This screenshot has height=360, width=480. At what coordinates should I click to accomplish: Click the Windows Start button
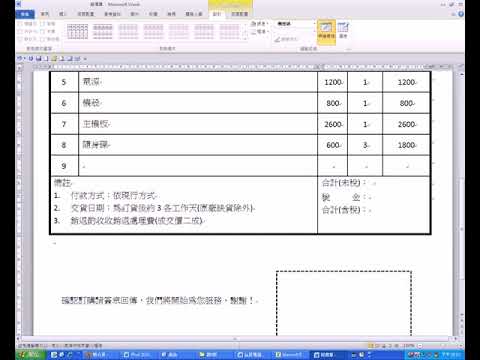click(x=29, y=355)
